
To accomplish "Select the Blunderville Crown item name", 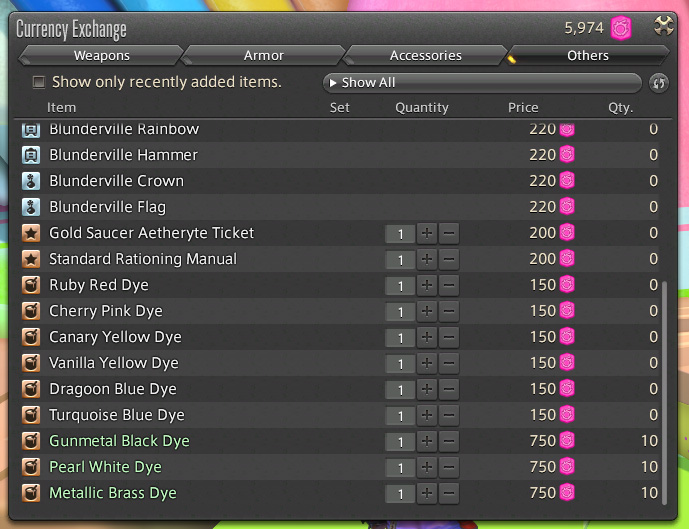I will 116,181.
